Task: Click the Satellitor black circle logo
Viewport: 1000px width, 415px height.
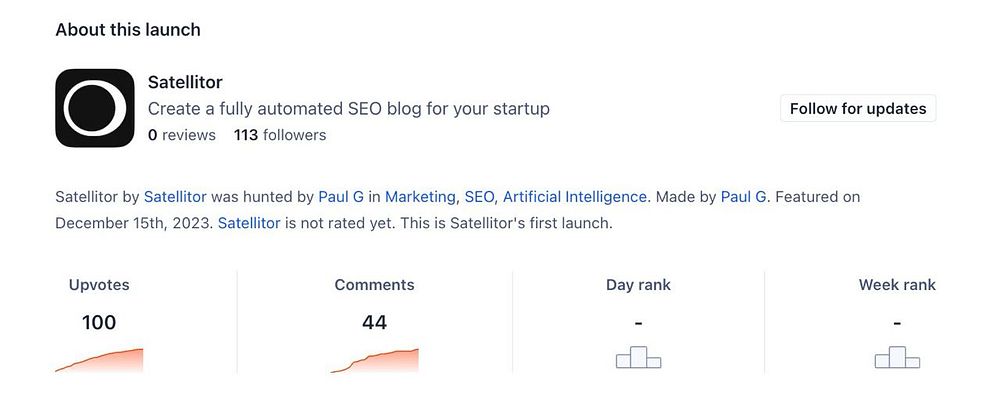Action: (x=95, y=108)
